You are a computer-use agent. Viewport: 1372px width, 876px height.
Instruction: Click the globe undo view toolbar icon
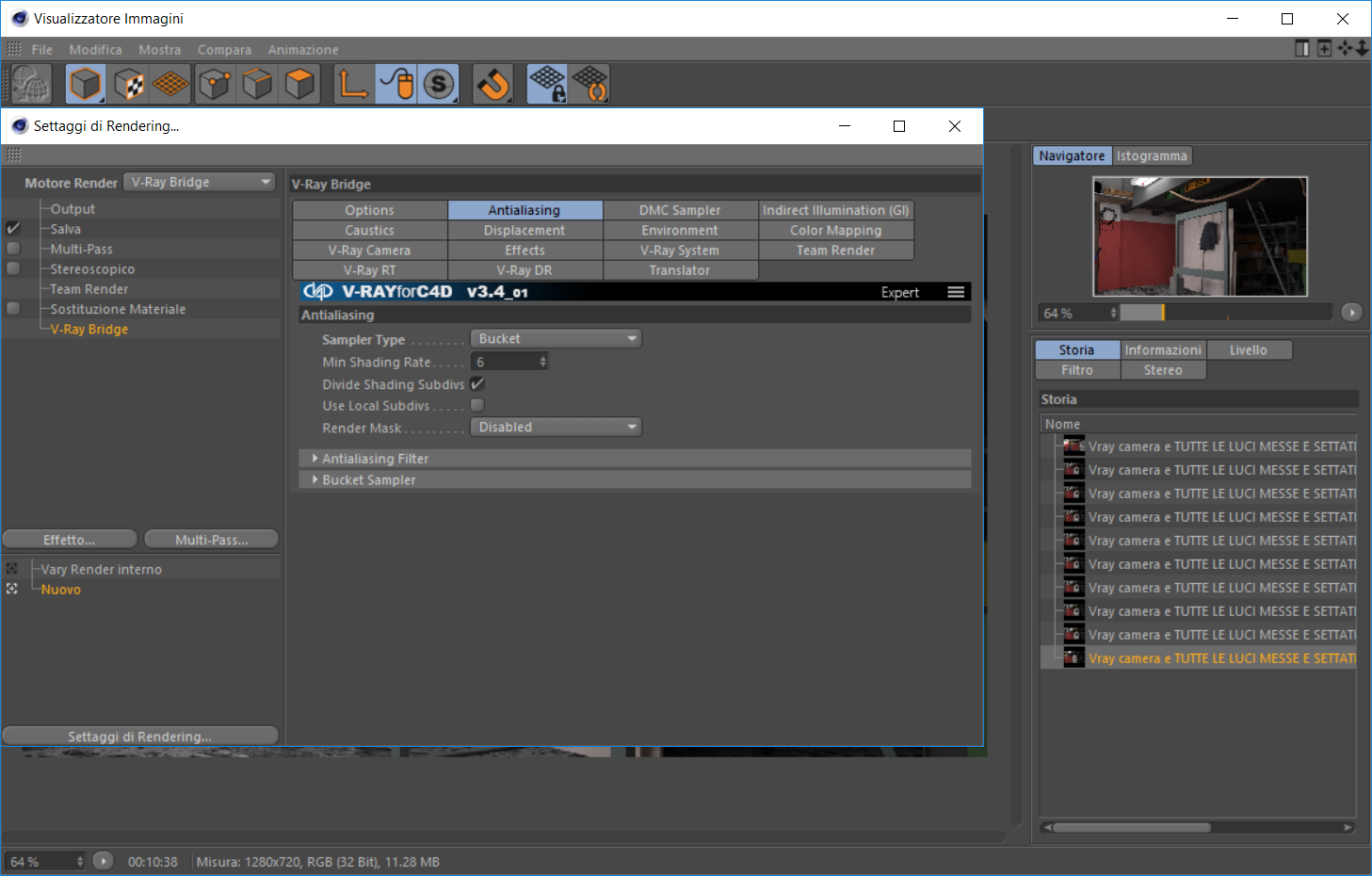coord(31,85)
